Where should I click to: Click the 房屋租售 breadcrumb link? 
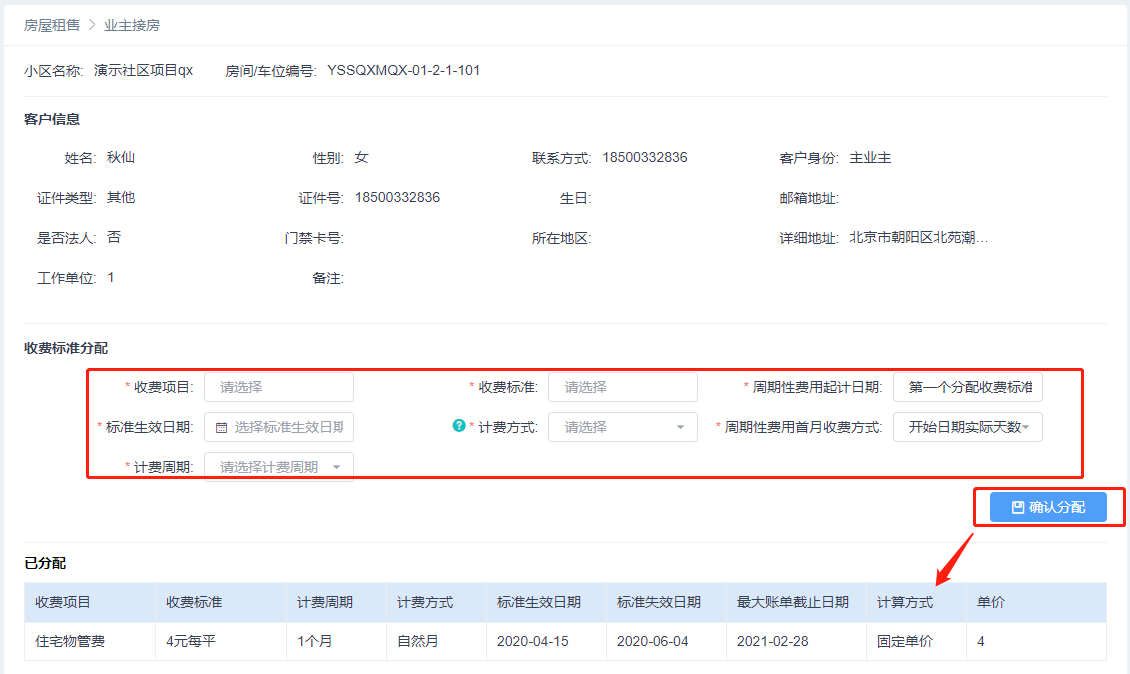pyautogui.click(x=51, y=25)
